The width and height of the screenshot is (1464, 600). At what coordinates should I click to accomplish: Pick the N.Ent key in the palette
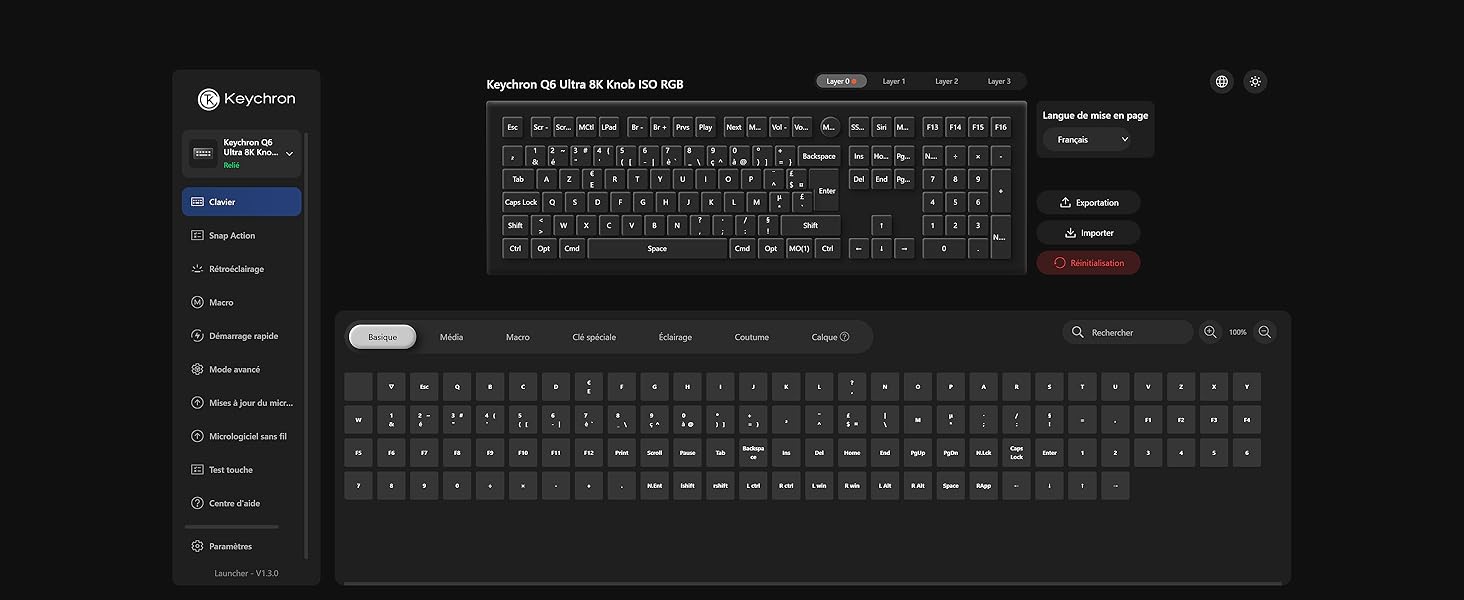point(655,486)
